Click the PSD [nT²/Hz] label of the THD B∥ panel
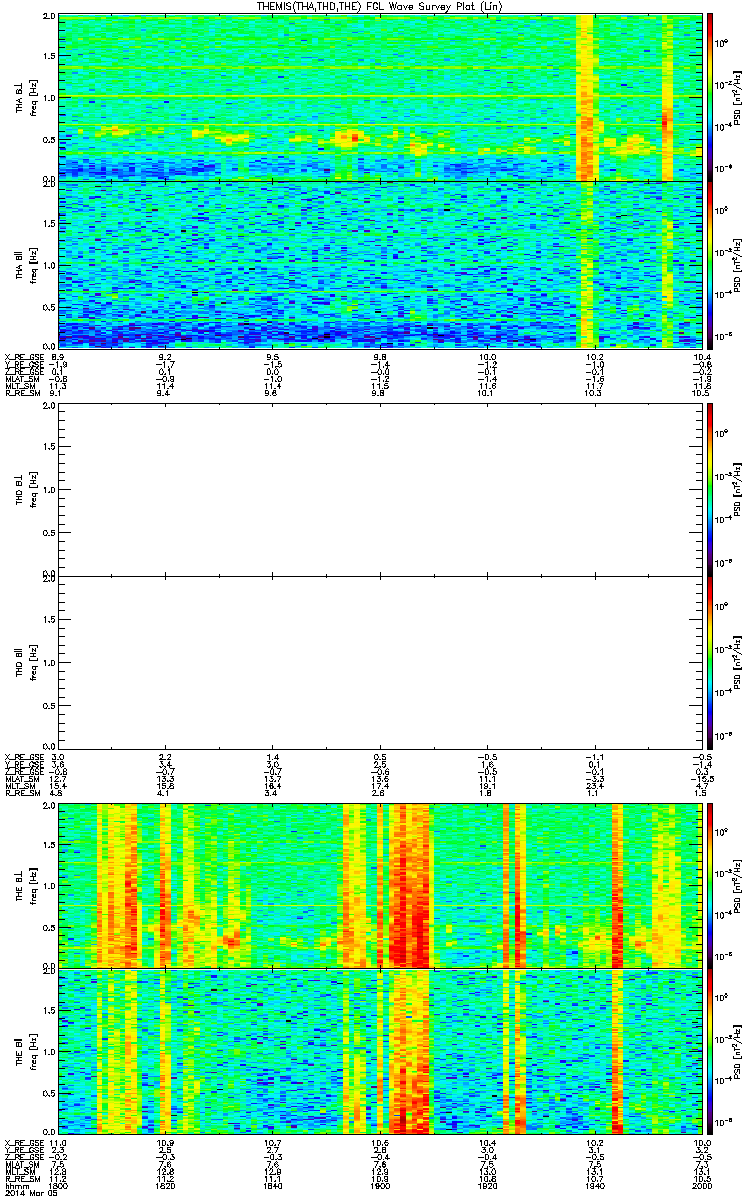The height and width of the screenshot is (1200, 750). click(736, 661)
